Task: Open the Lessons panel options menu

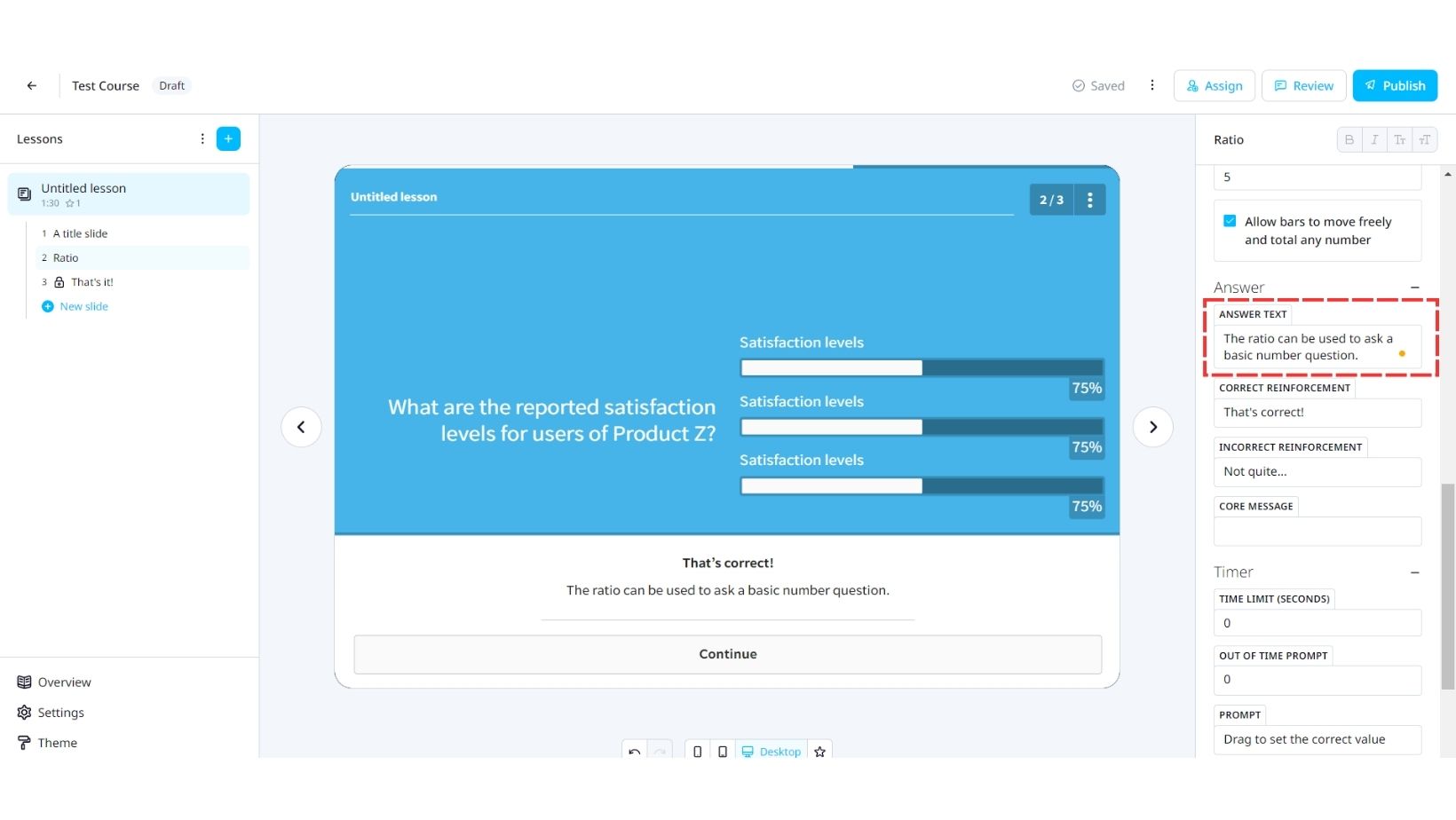Action: pos(202,139)
